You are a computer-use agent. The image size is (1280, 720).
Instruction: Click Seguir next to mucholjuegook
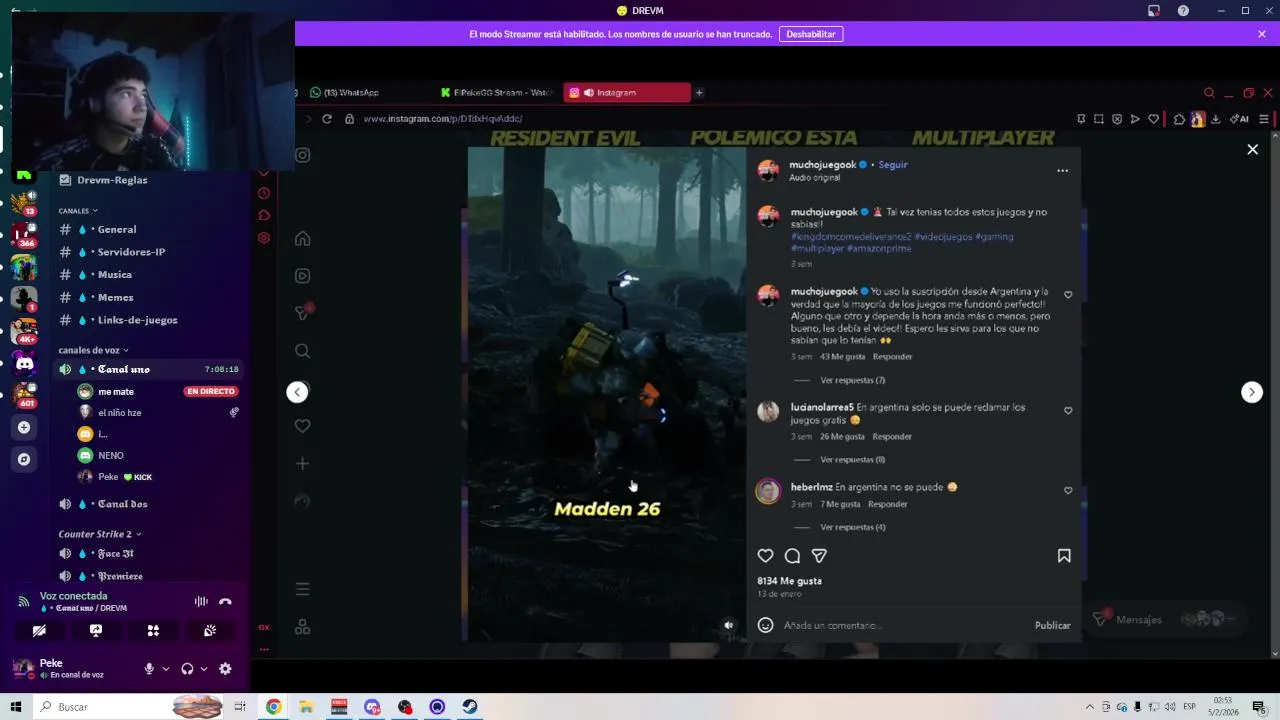(893, 165)
